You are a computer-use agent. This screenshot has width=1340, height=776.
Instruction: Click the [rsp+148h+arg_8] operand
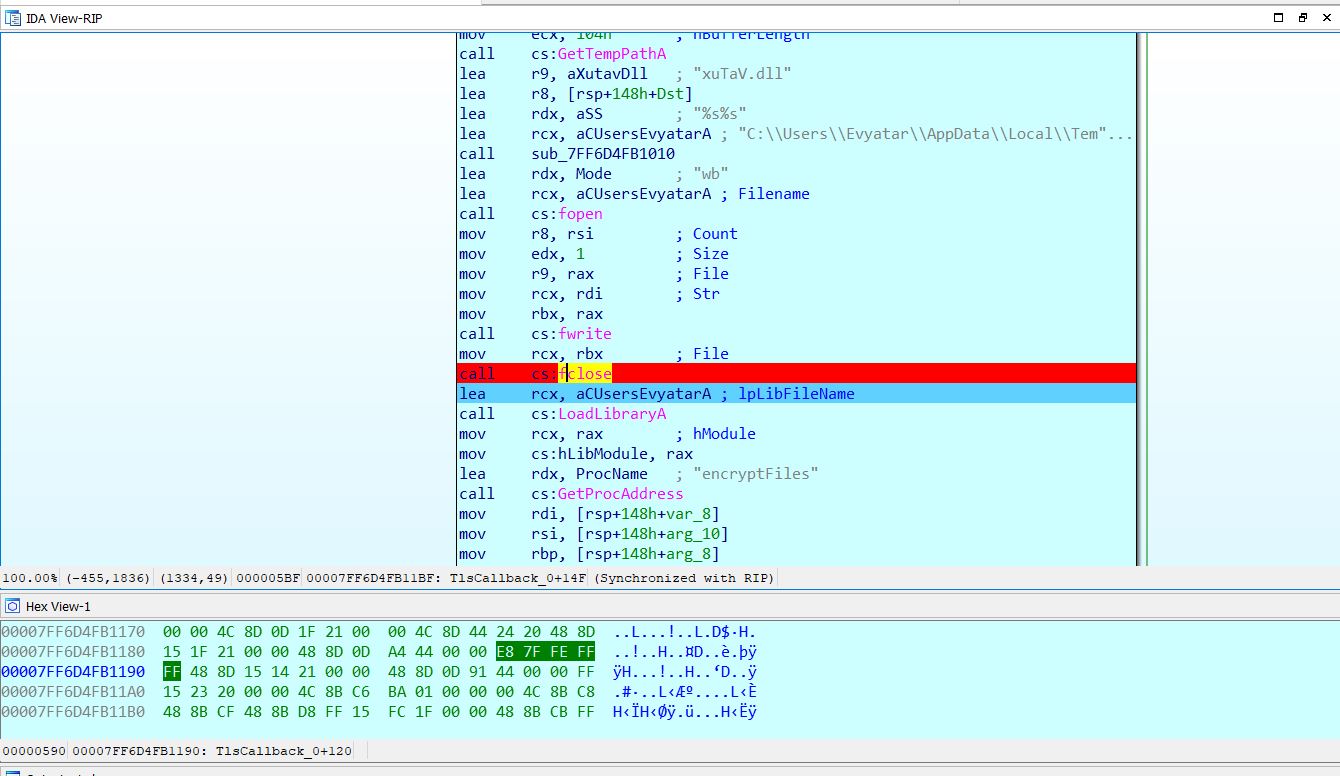tap(647, 554)
